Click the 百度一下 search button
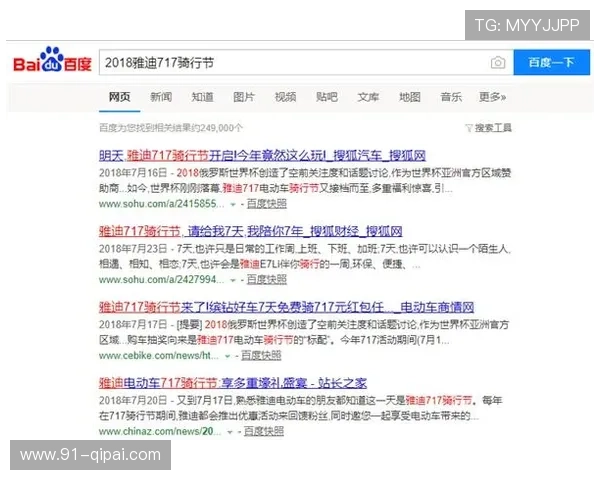 point(551,62)
